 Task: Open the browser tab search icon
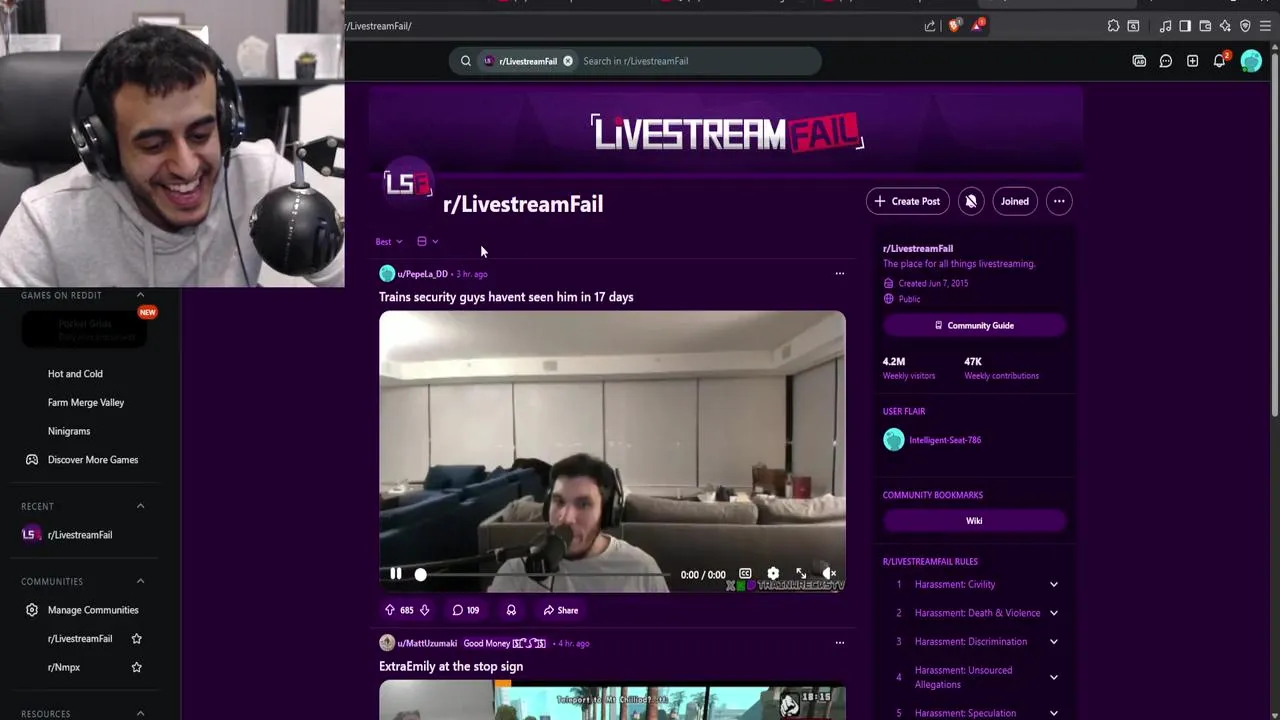[x=1133, y=26]
